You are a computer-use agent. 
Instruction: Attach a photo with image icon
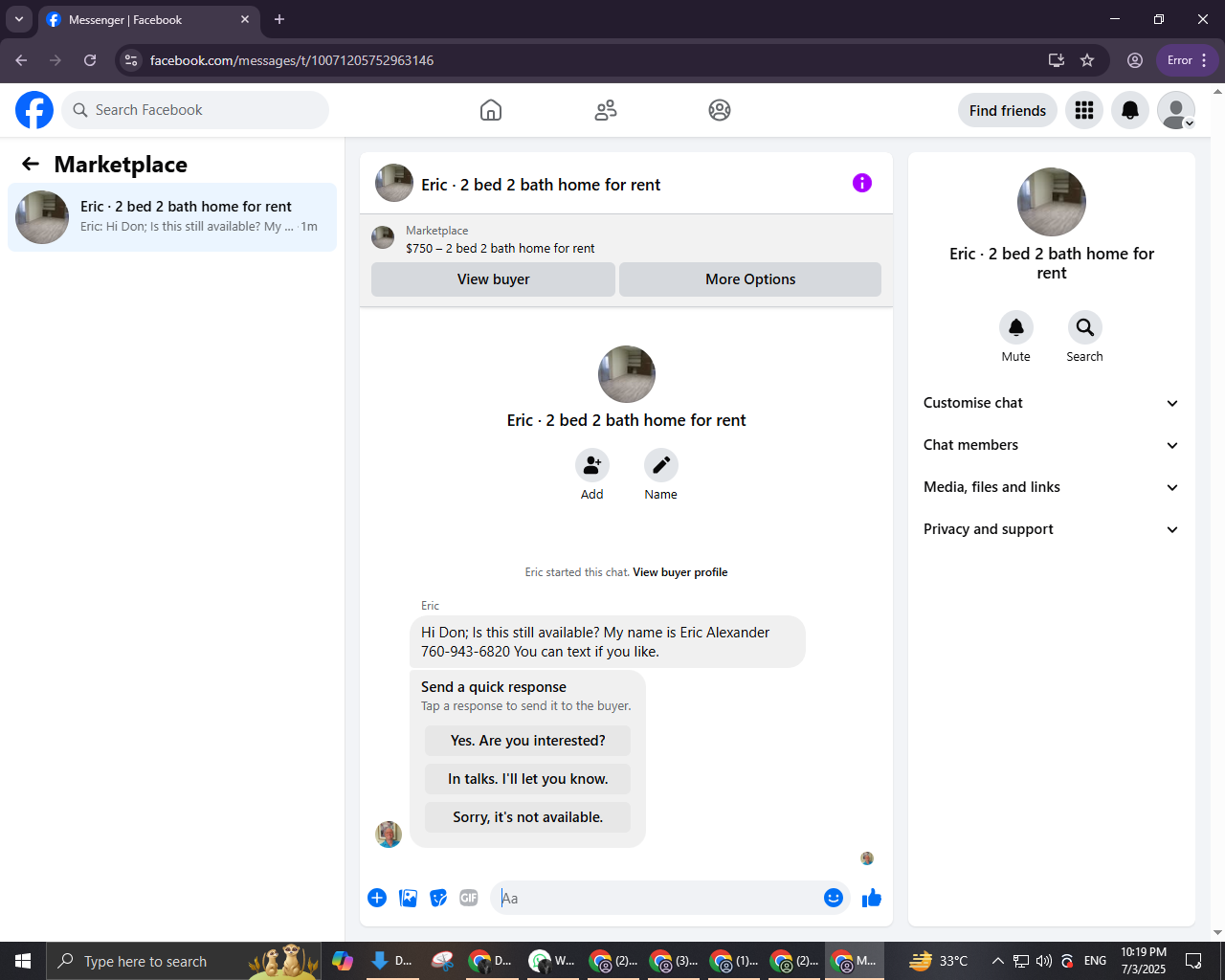coord(408,898)
